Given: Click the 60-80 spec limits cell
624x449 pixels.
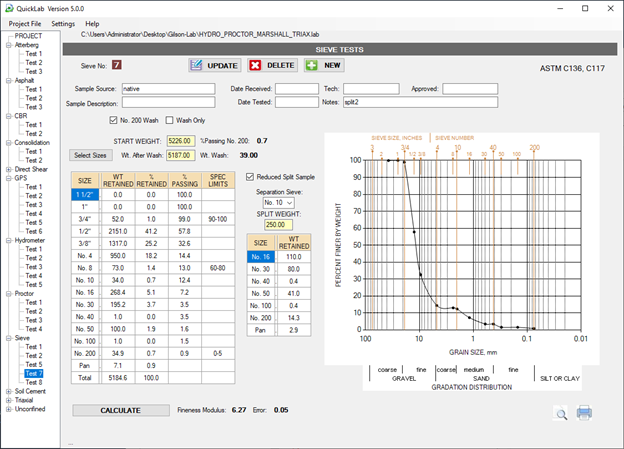Looking at the screenshot, I should [x=218, y=268].
